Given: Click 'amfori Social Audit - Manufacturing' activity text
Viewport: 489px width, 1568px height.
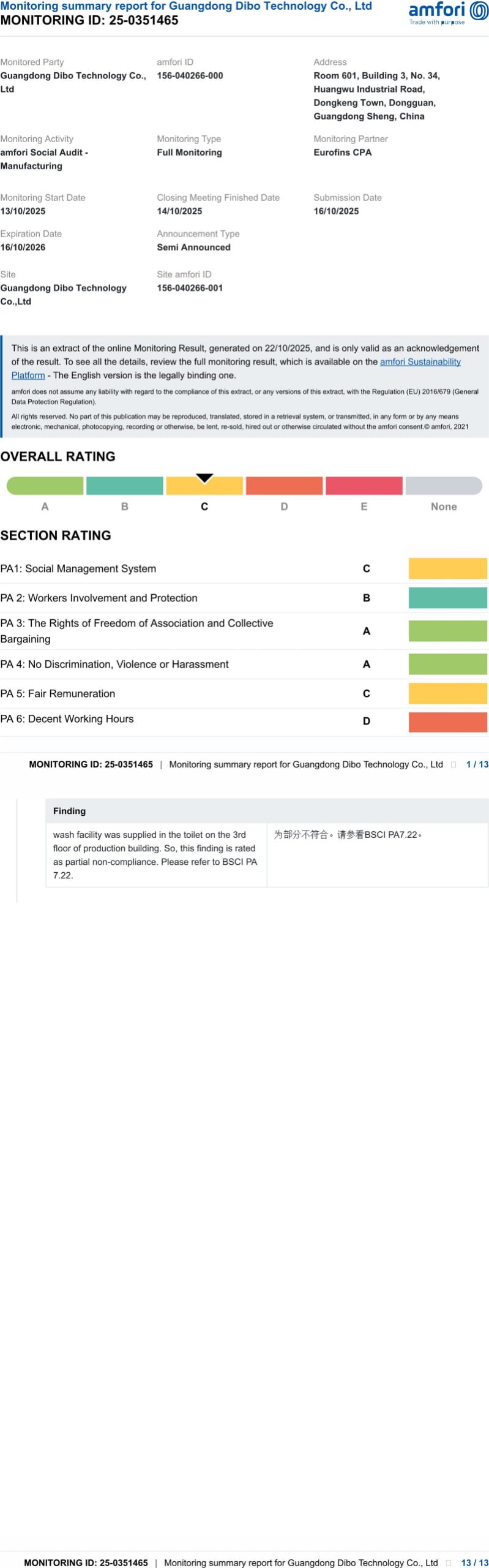Looking at the screenshot, I should click(x=44, y=159).
